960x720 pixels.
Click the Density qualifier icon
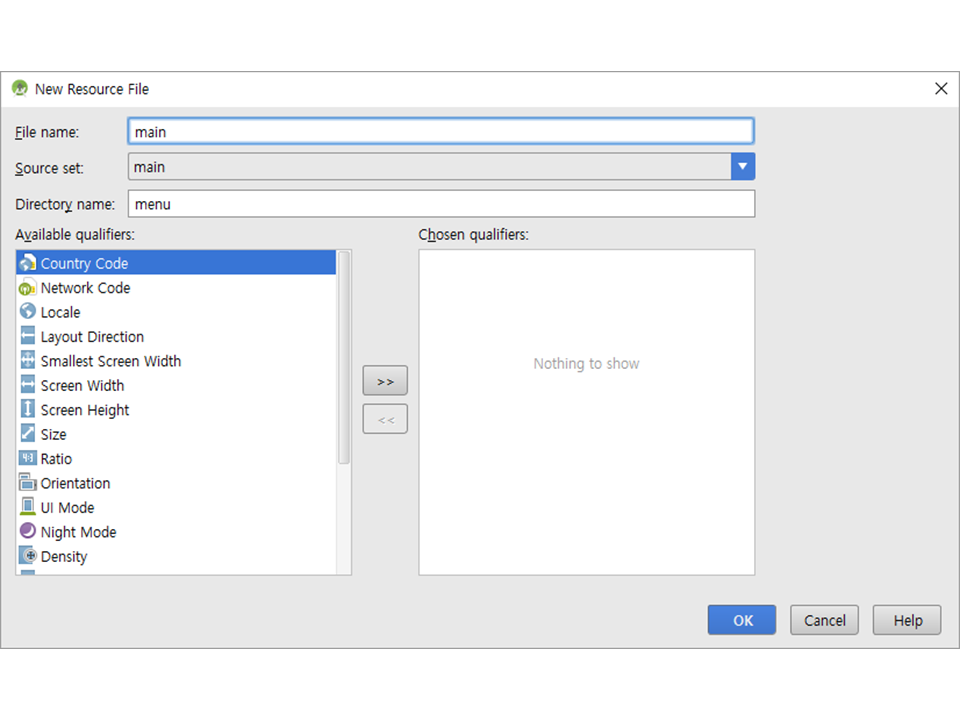coord(27,556)
